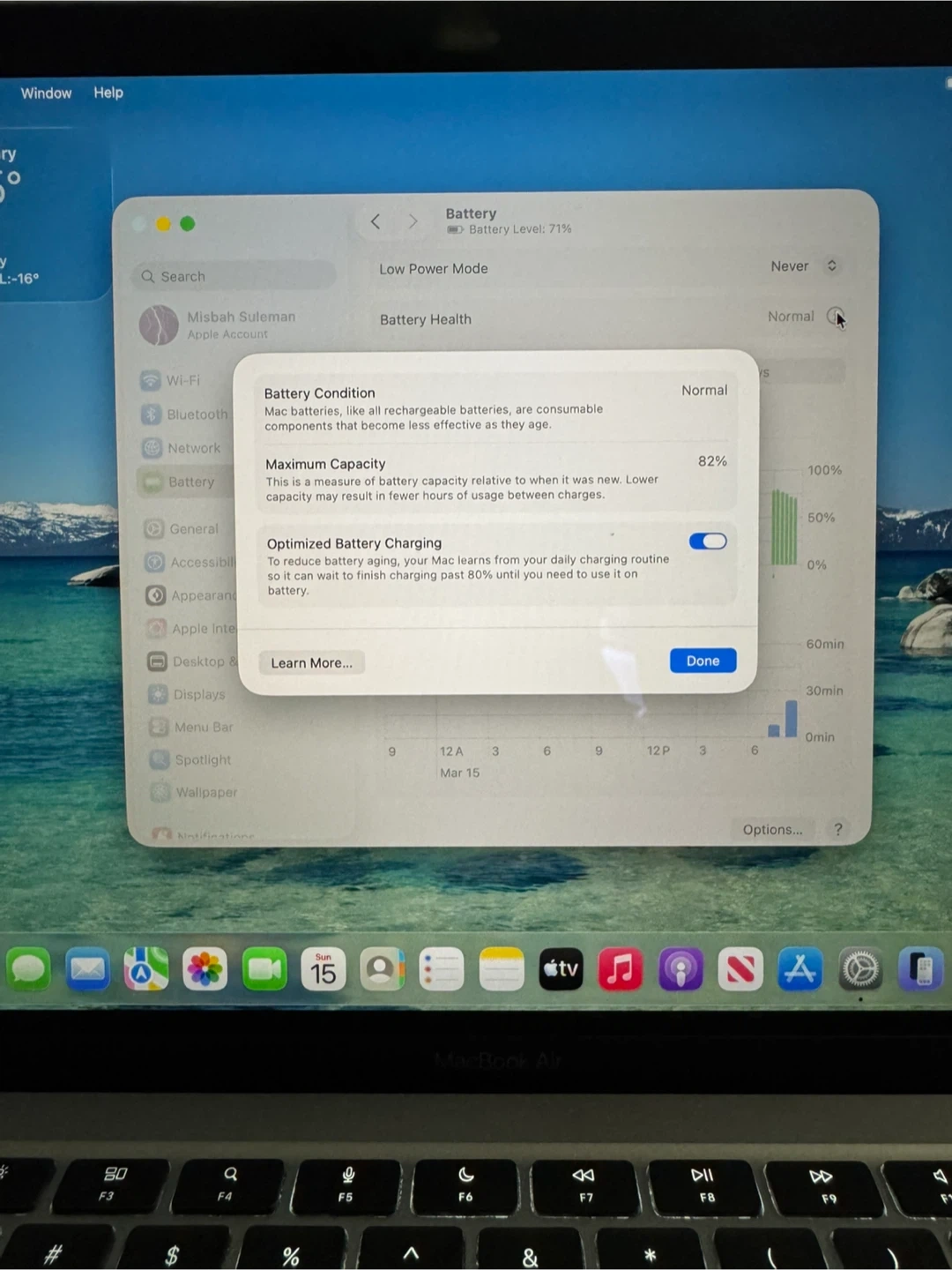This screenshot has height=1270, width=952.
Task: Select Wi-Fi in the settings sidebar
Action: click(x=182, y=380)
